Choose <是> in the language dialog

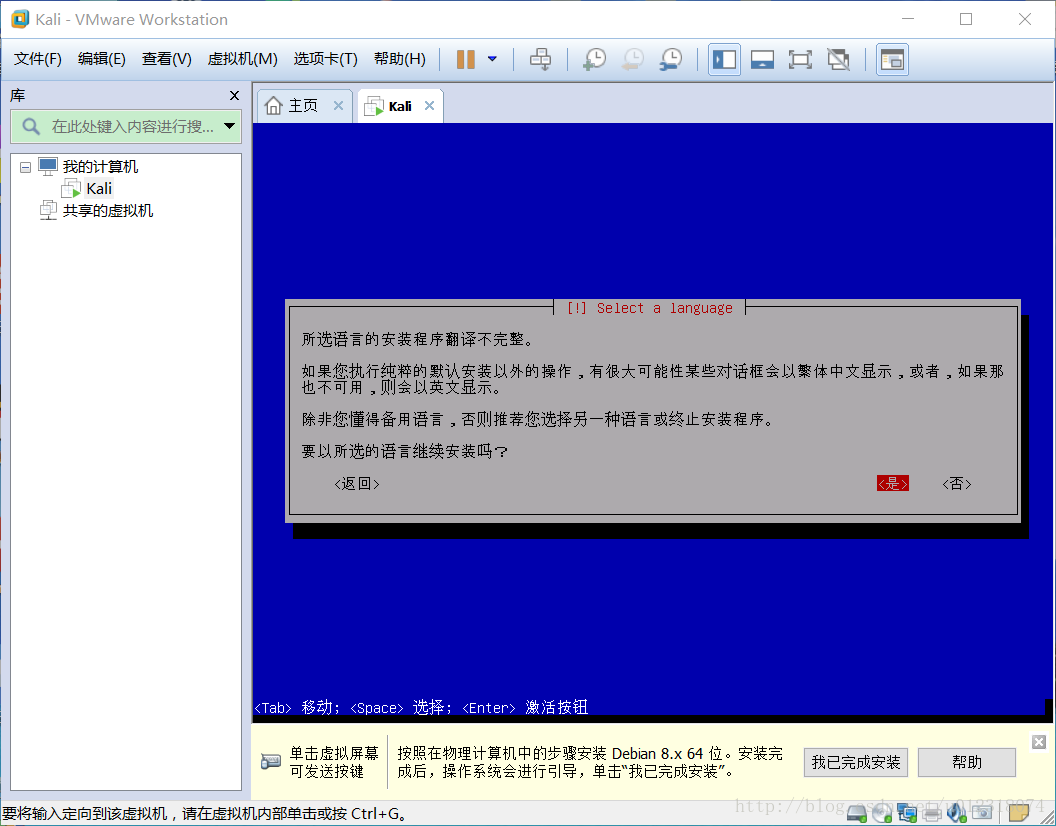point(892,484)
